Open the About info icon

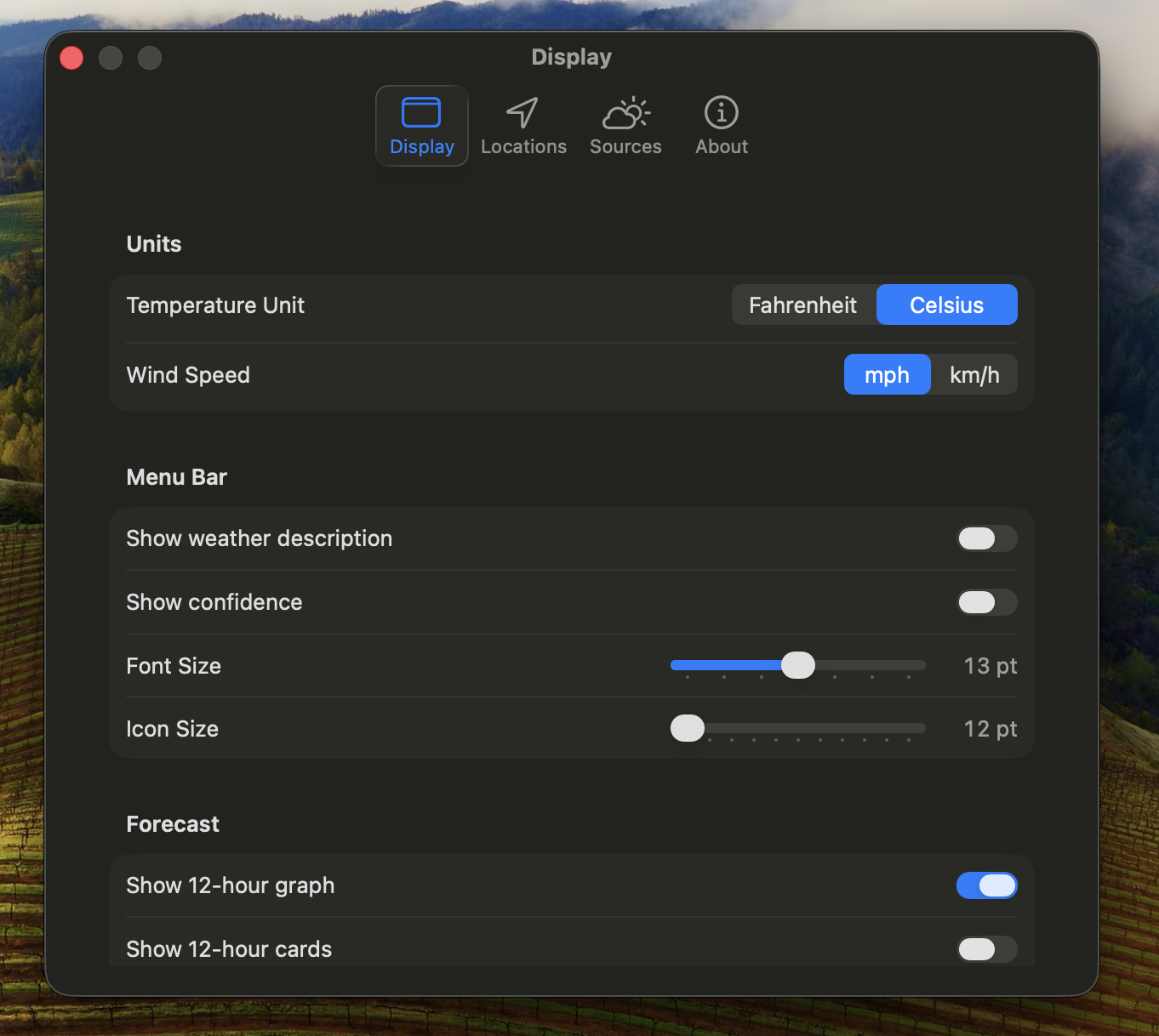coord(722,112)
